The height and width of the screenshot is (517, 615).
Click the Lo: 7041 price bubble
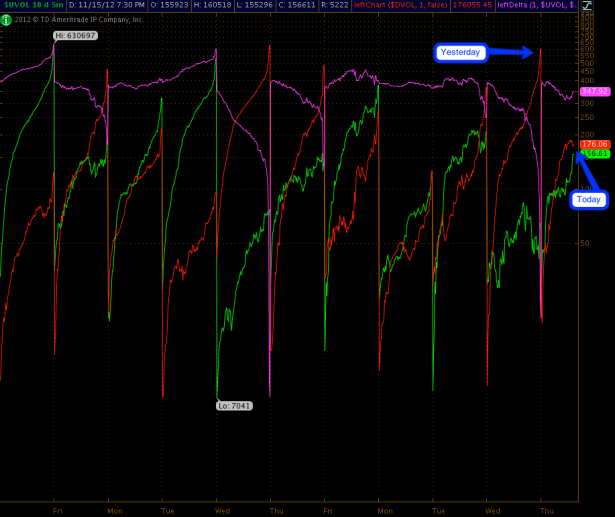[x=234, y=406]
